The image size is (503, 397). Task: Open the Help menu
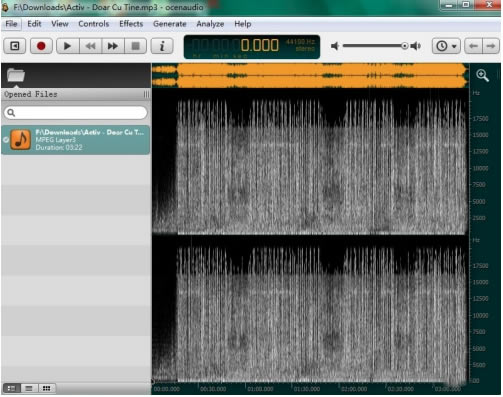(242, 24)
